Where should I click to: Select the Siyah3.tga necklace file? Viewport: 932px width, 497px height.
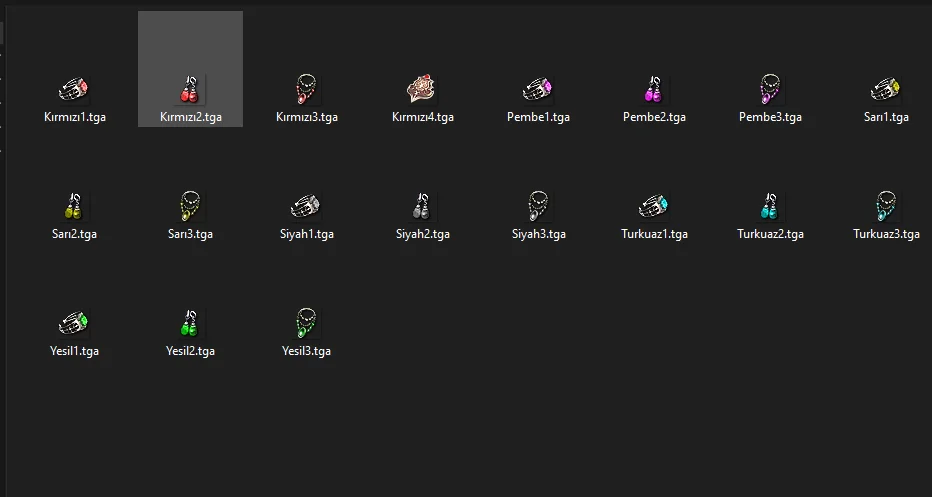(x=538, y=207)
